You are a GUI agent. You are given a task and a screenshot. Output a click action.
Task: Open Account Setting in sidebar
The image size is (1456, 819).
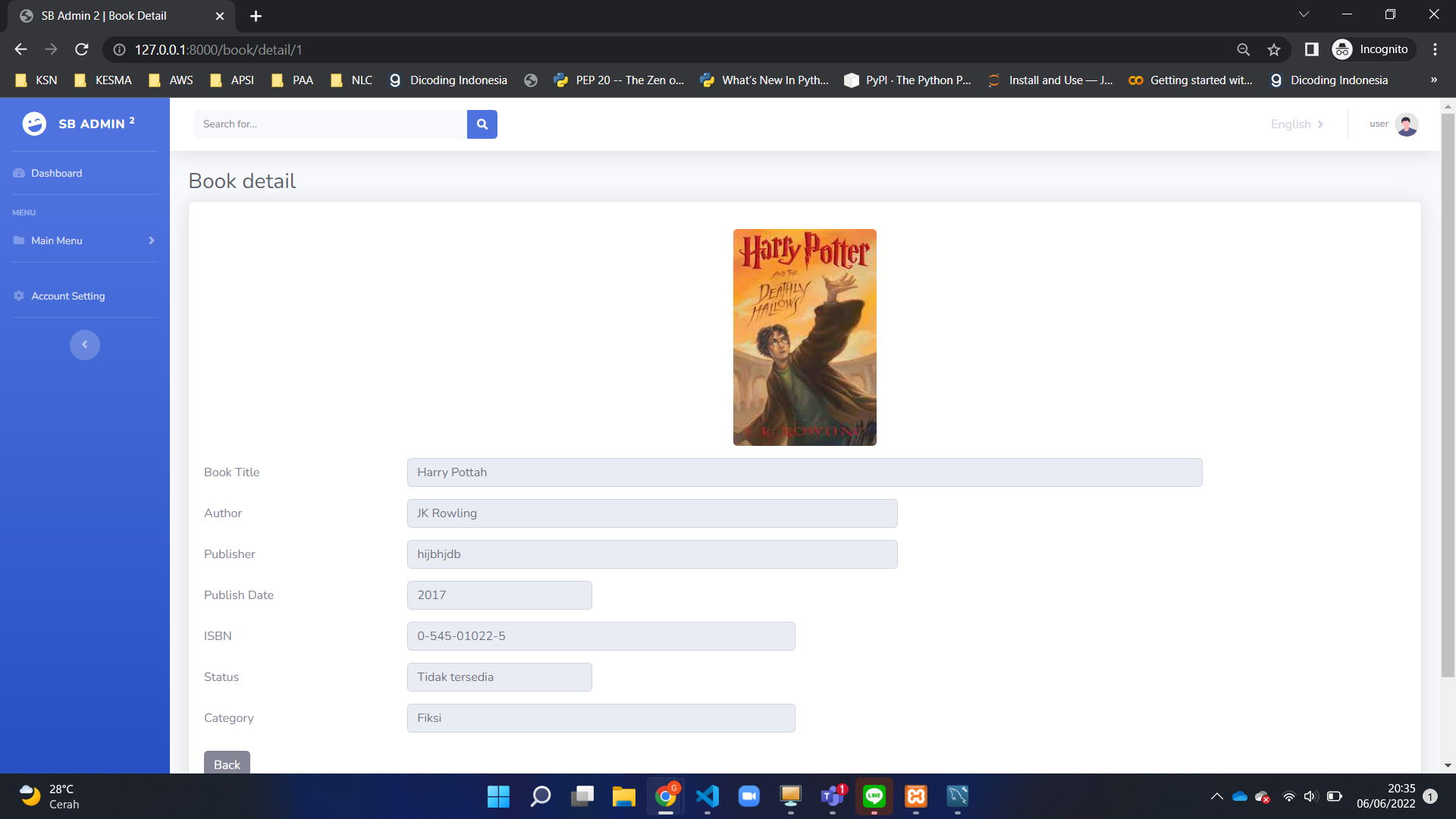pyautogui.click(x=67, y=296)
